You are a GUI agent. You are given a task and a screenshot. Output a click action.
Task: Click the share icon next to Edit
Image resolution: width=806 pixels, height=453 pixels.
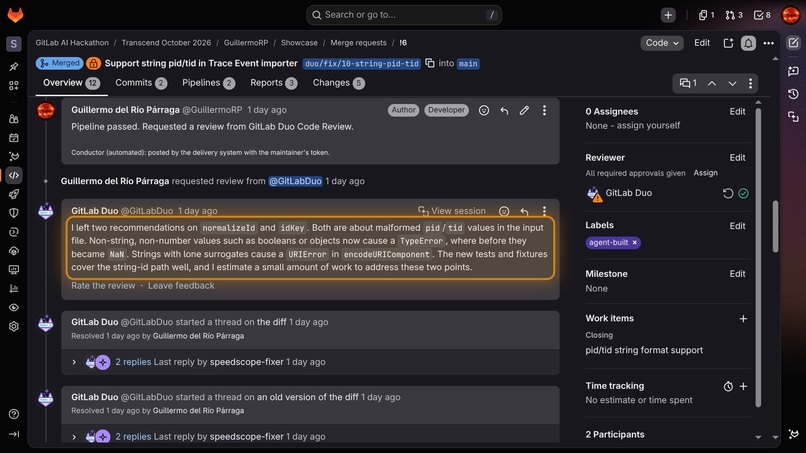(x=728, y=43)
